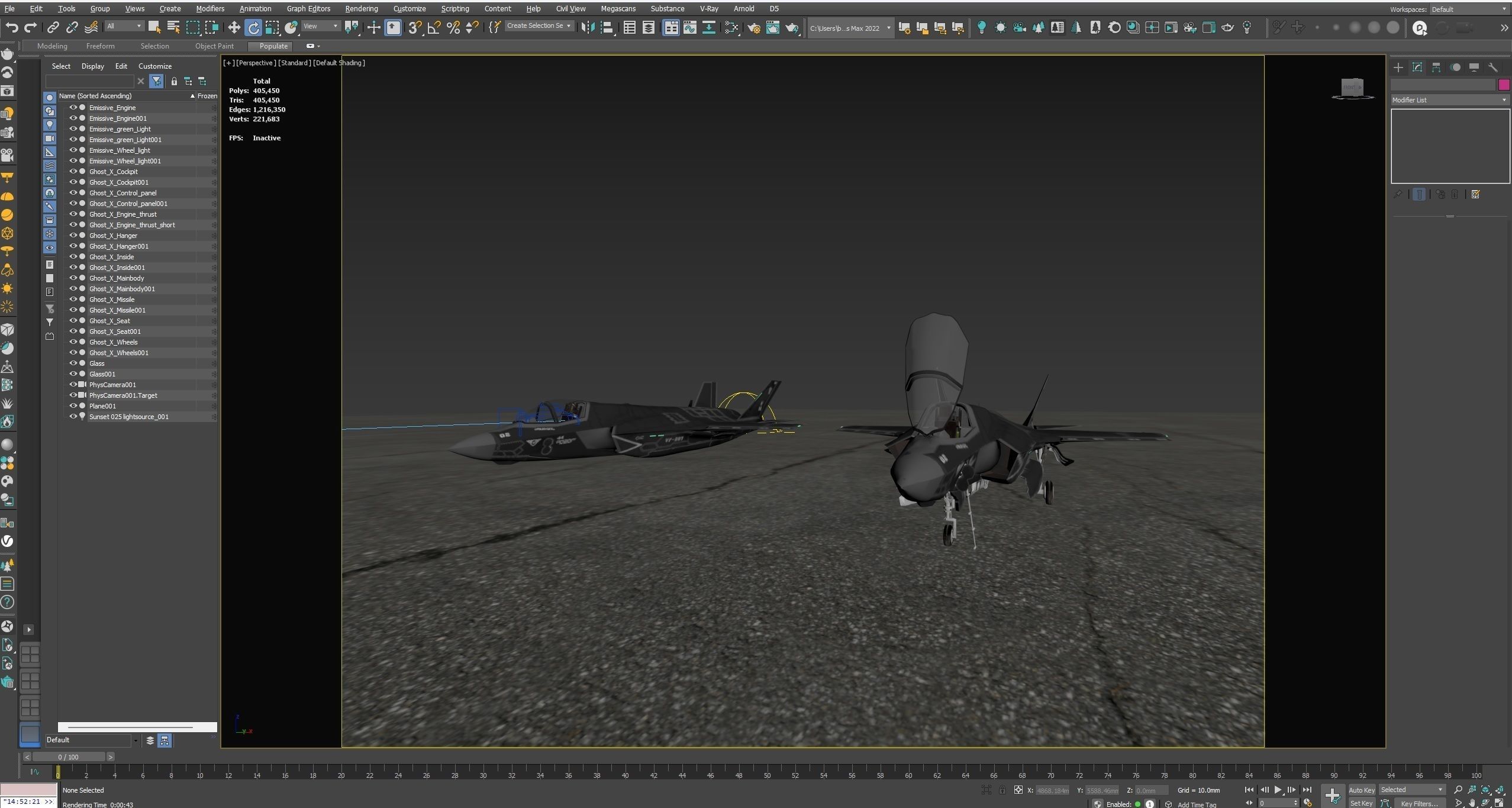The image size is (1512, 808).
Task: Click the object wireframe color swatch
Action: tap(1504, 85)
